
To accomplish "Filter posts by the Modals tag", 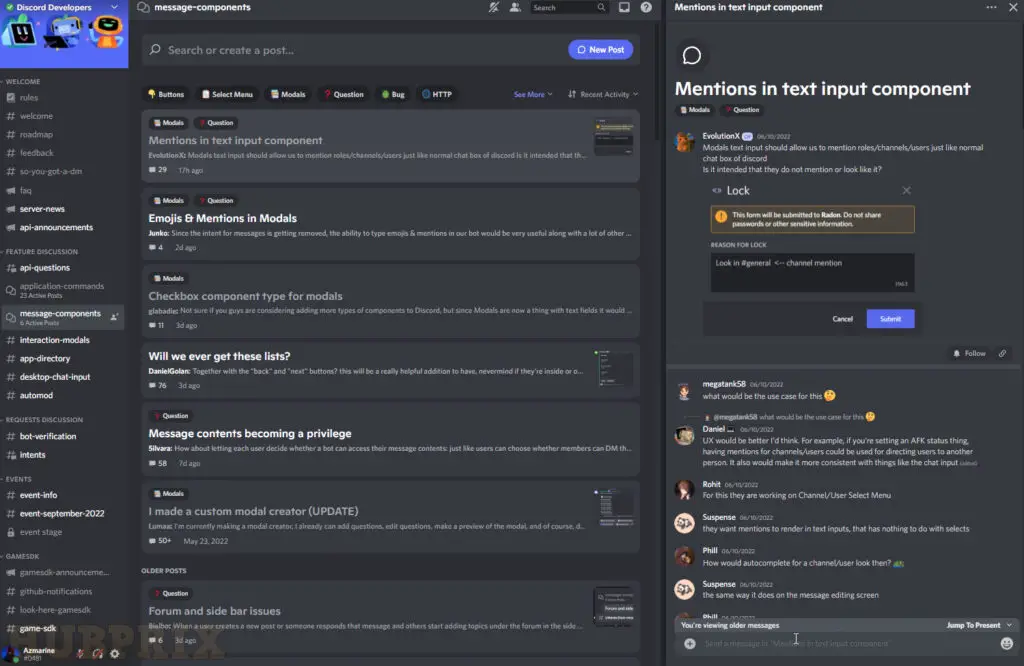I will (x=288, y=94).
